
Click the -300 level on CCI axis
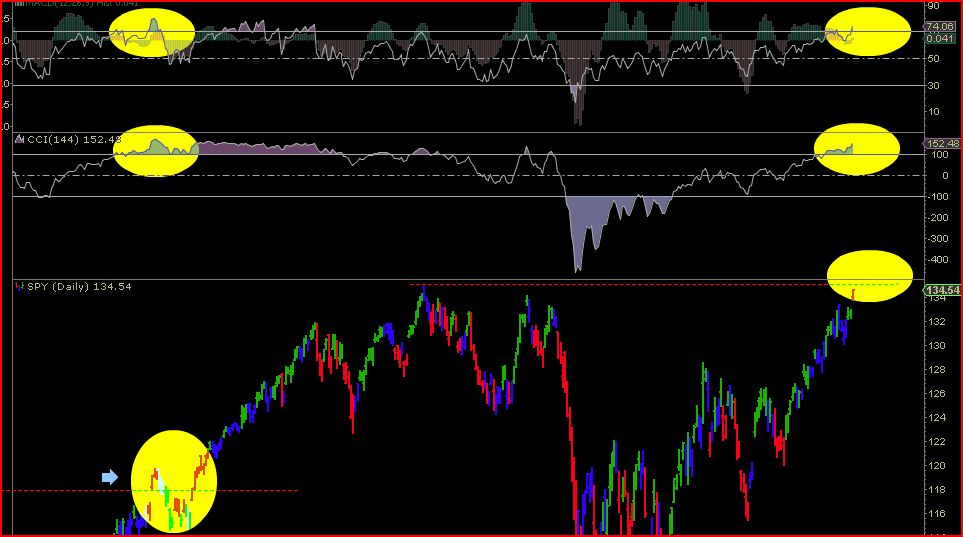click(x=937, y=238)
